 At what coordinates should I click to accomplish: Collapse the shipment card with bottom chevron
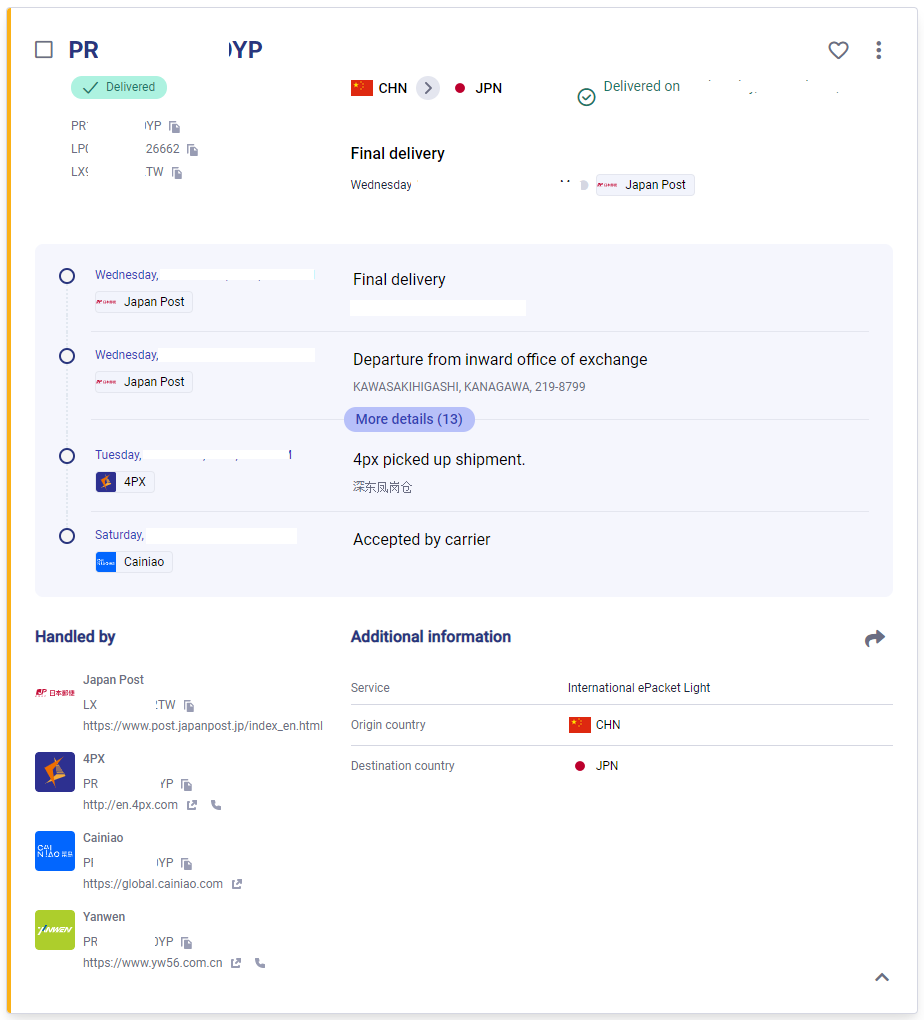pyautogui.click(x=881, y=978)
